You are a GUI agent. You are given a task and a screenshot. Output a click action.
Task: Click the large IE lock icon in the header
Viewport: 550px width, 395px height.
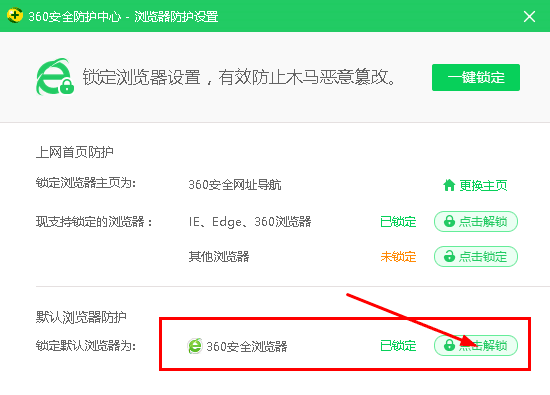click(55, 77)
